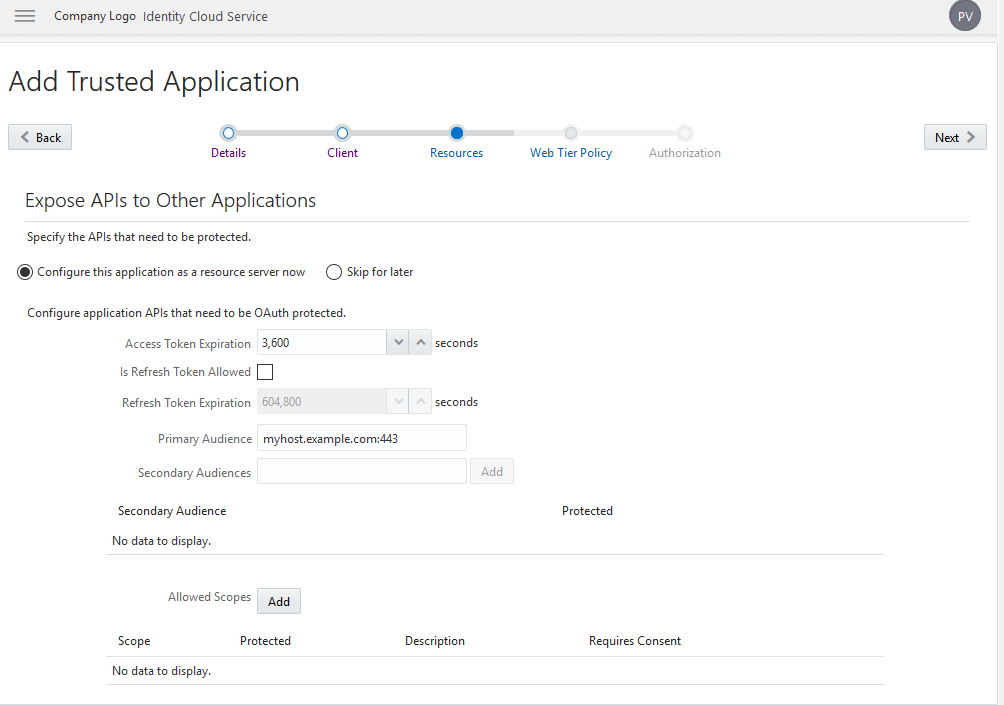This screenshot has height=705, width=1004.
Task: Click the Web Tier Policy step circle
Action: click(570, 132)
